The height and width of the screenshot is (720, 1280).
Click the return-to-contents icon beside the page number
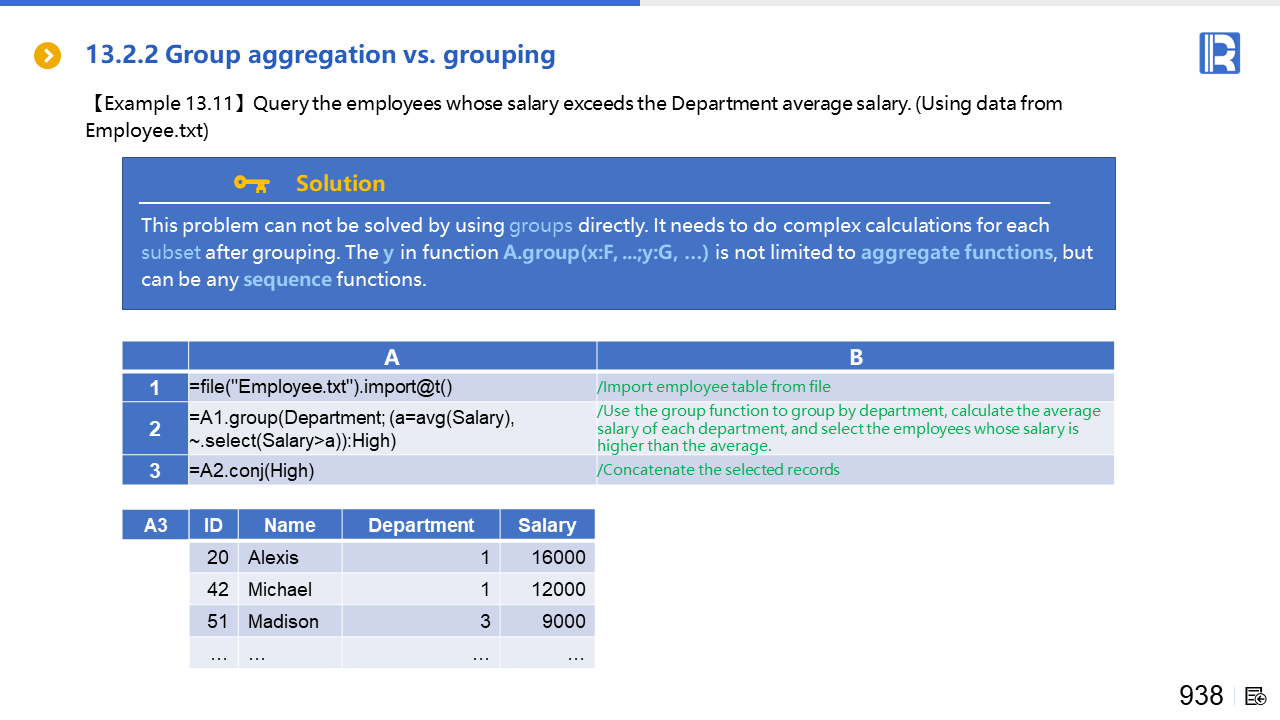click(x=1256, y=696)
